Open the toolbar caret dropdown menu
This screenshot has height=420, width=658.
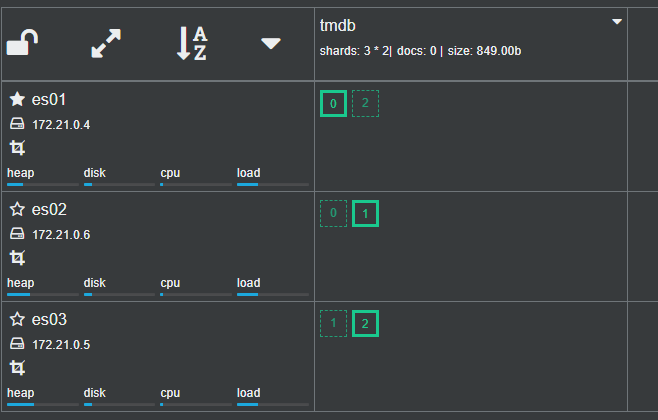[x=271, y=44]
